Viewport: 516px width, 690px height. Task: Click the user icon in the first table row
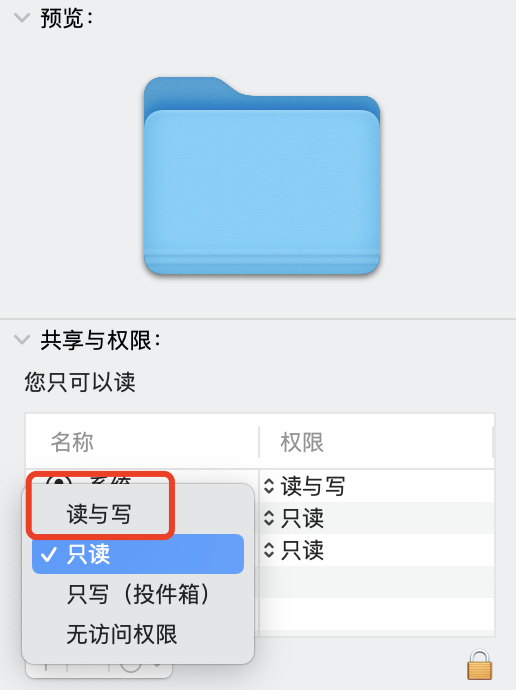coord(59,480)
